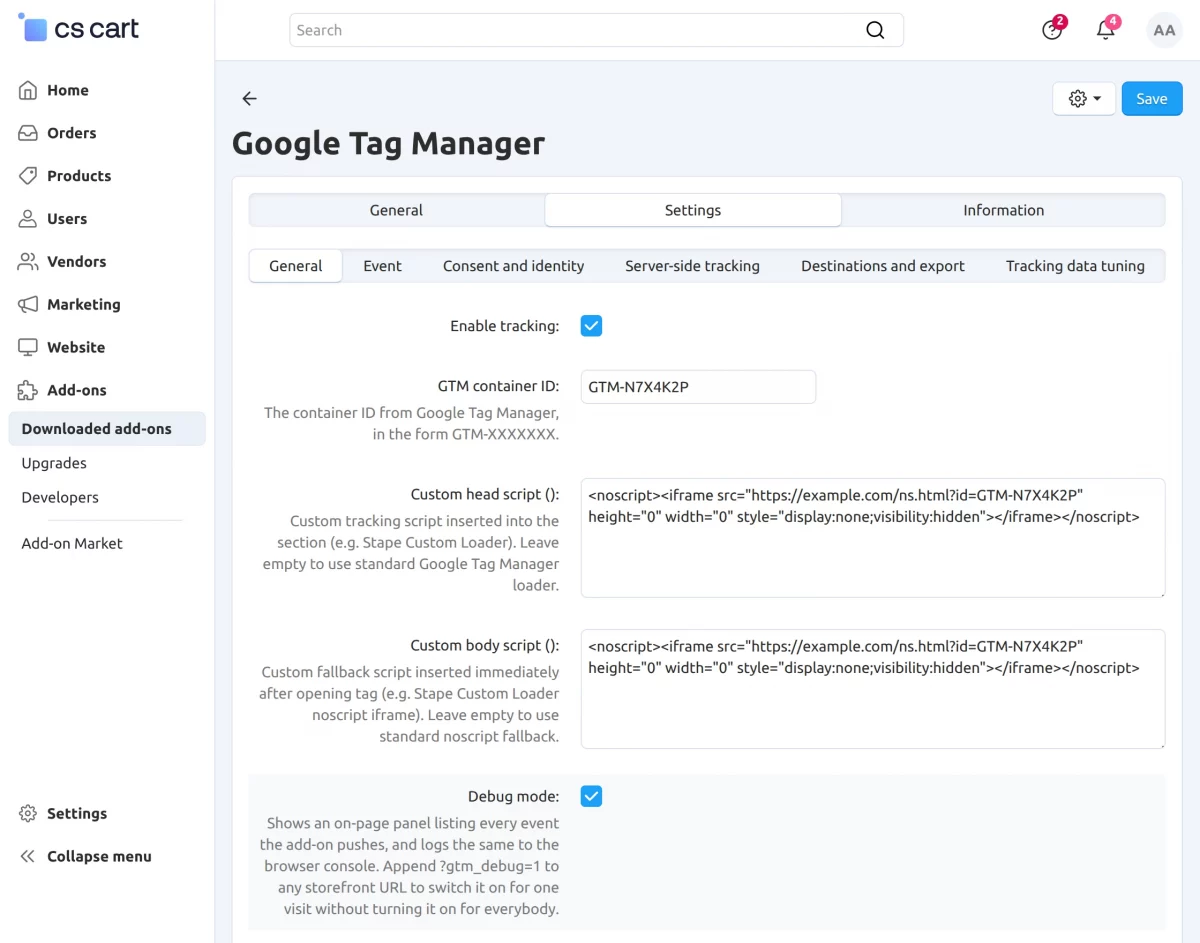The height and width of the screenshot is (943, 1200).
Task: Click the CS-Cart logo
Action: point(79,28)
